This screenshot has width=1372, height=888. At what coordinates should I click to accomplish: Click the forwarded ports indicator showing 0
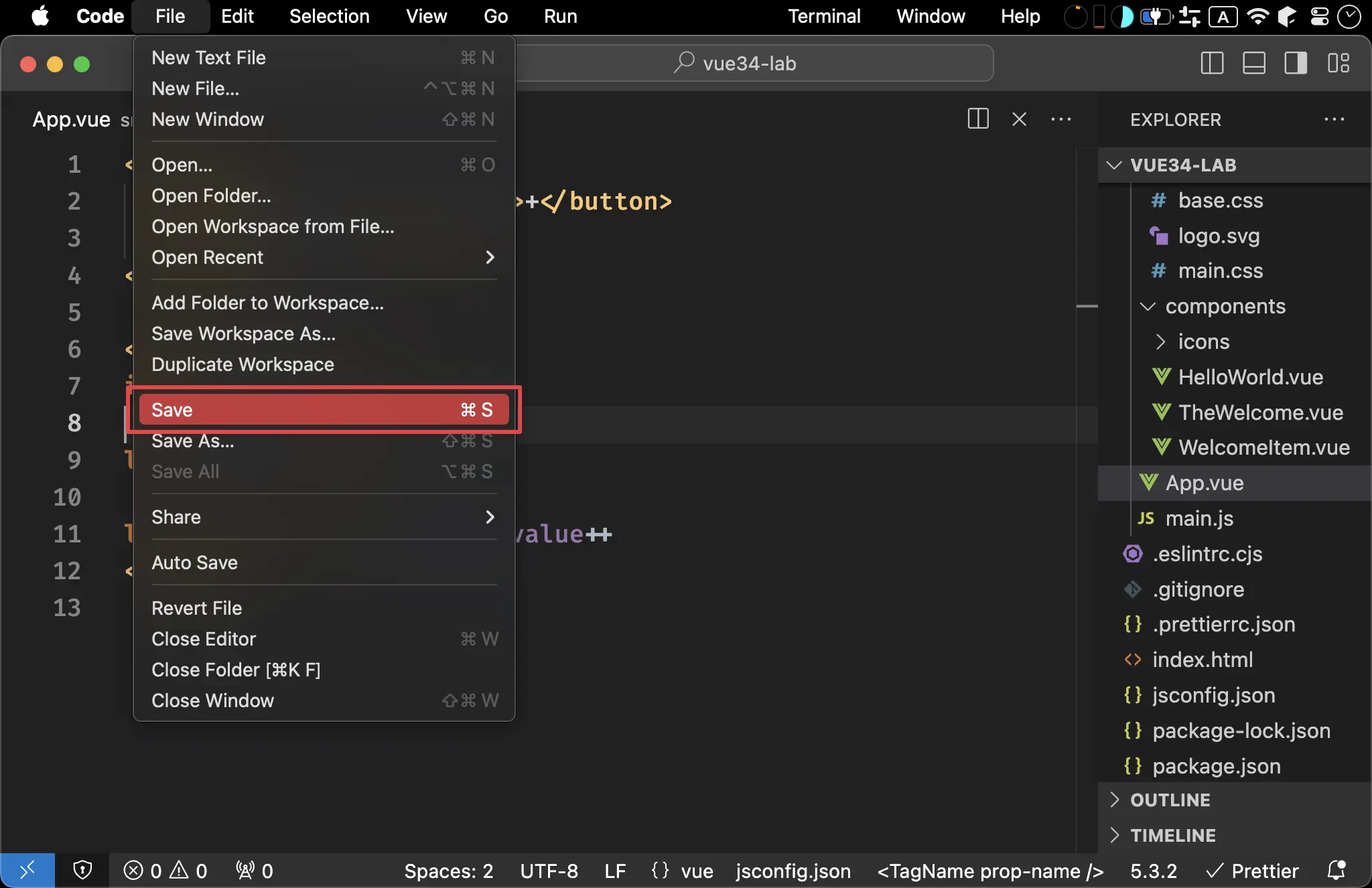255,871
